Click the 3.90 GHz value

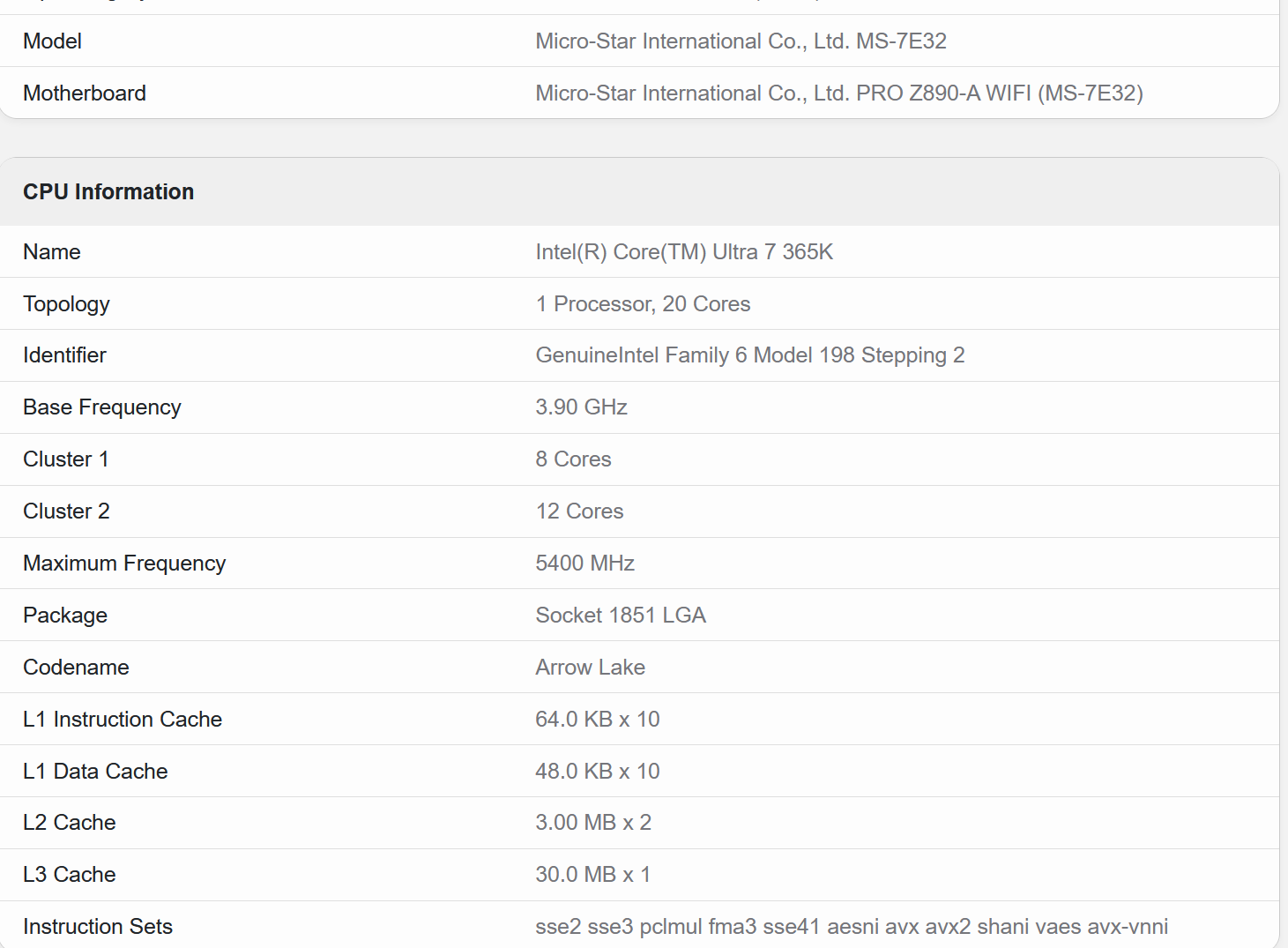(x=581, y=407)
